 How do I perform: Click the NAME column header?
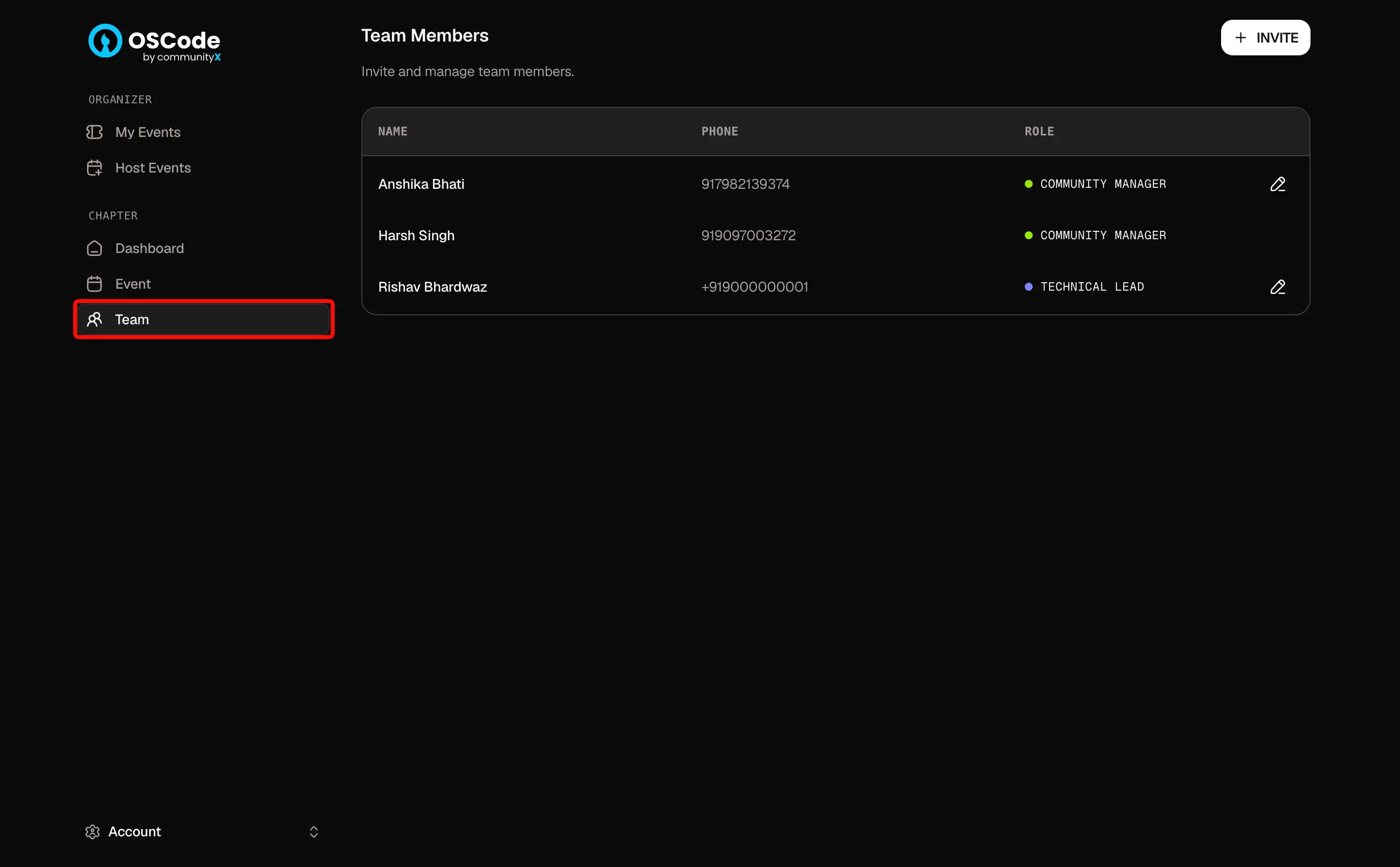point(393,131)
